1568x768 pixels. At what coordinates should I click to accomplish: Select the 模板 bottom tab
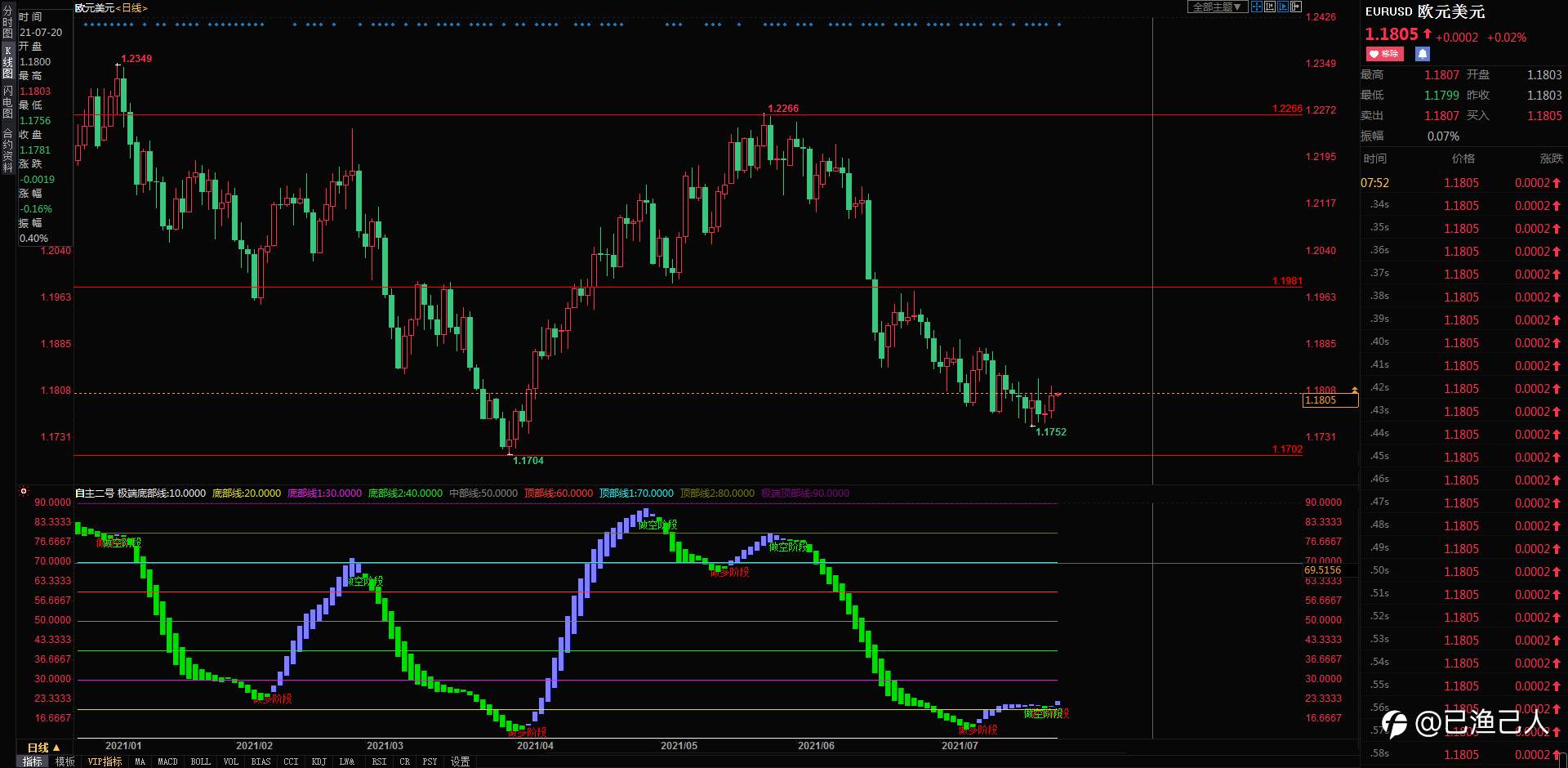(x=65, y=761)
